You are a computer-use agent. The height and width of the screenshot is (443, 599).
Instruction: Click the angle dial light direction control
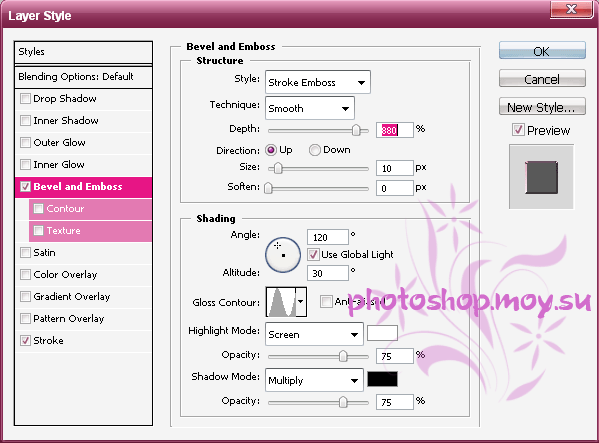[283, 255]
